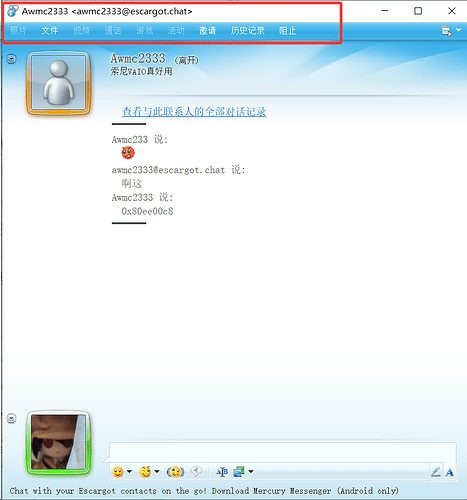Open the 文件 (Files) toolbar menu
The width and height of the screenshot is (467, 500).
[50, 31]
